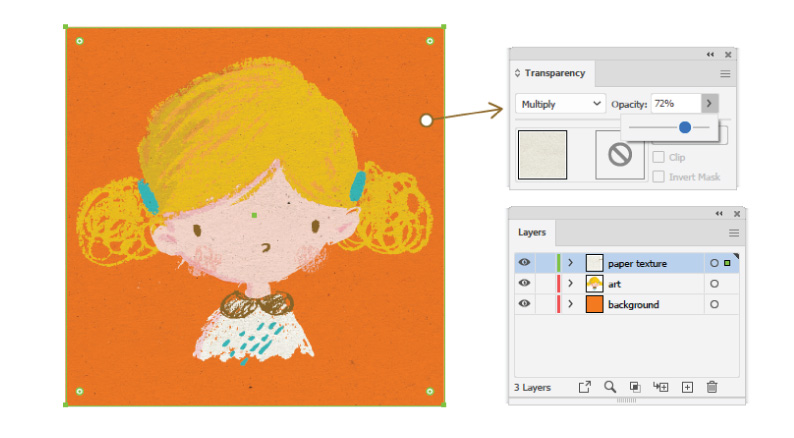
Task: Switch to the Transparency tab
Action: pyautogui.click(x=554, y=73)
